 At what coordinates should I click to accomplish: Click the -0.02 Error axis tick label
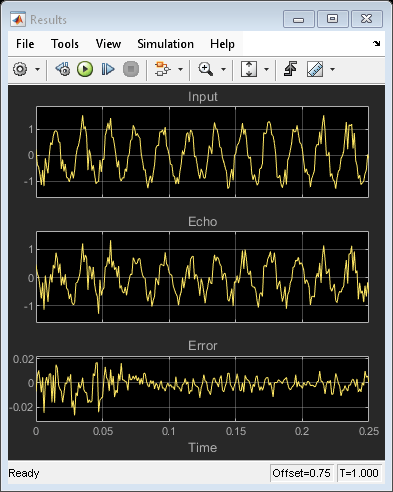(x=21, y=407)
